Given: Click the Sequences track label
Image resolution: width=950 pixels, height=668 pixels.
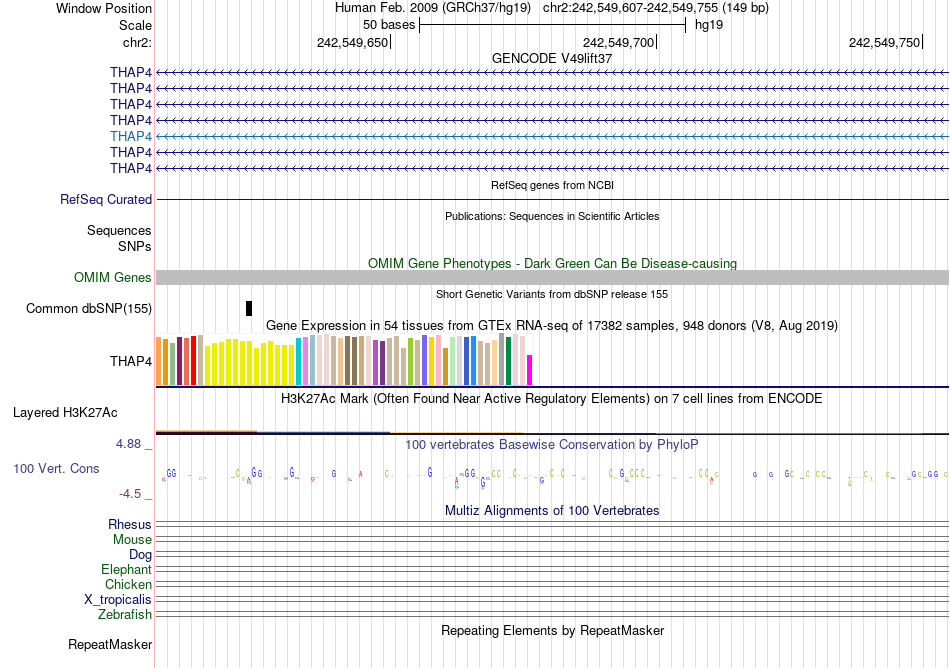Looking at the screenshot, I should click(119, 230).
